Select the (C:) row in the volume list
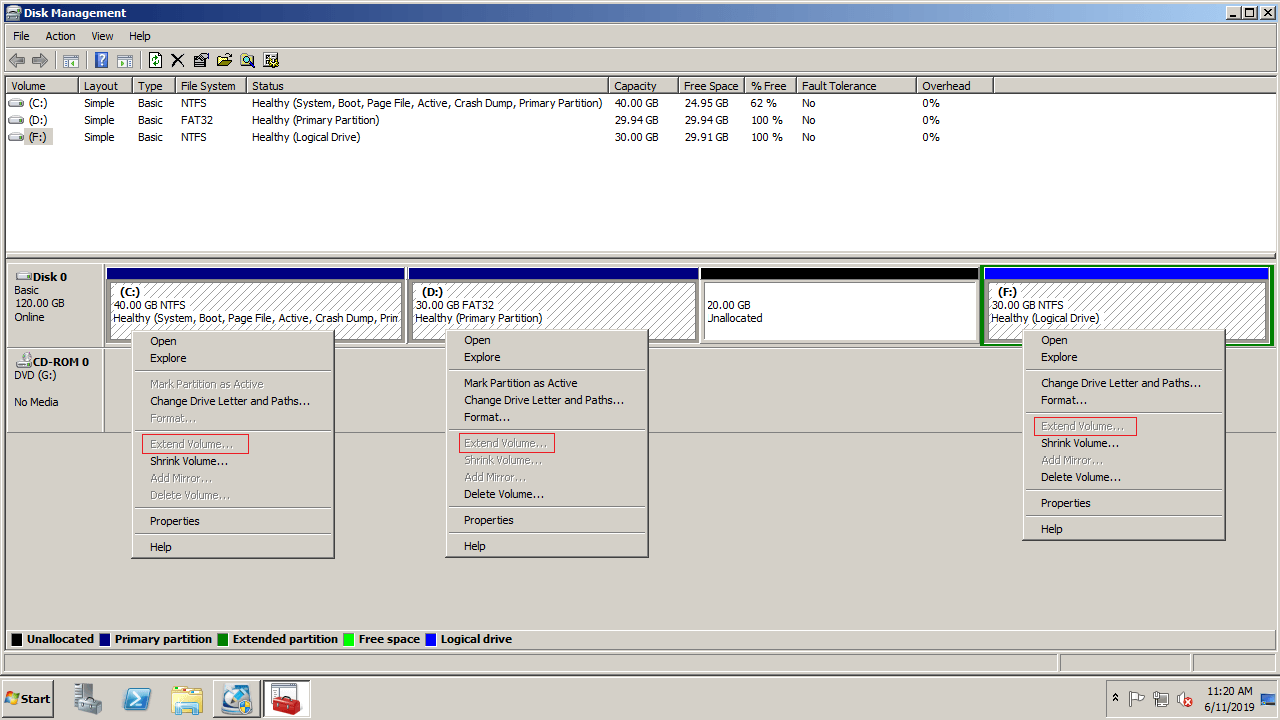 (x=37, y=103)
